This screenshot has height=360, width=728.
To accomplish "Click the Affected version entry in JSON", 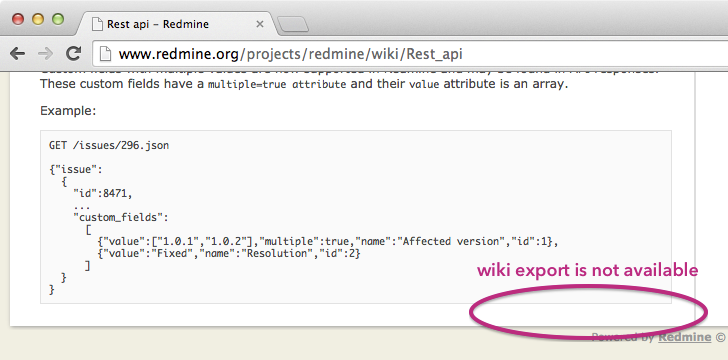I will [453, 242].
